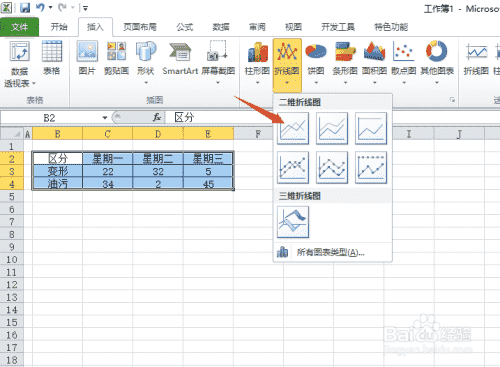This screenshot has height=367, width=500.
Task: Expand the 形状 dropdown arrow
Action: pyautogui.click(x=146, y=82)
